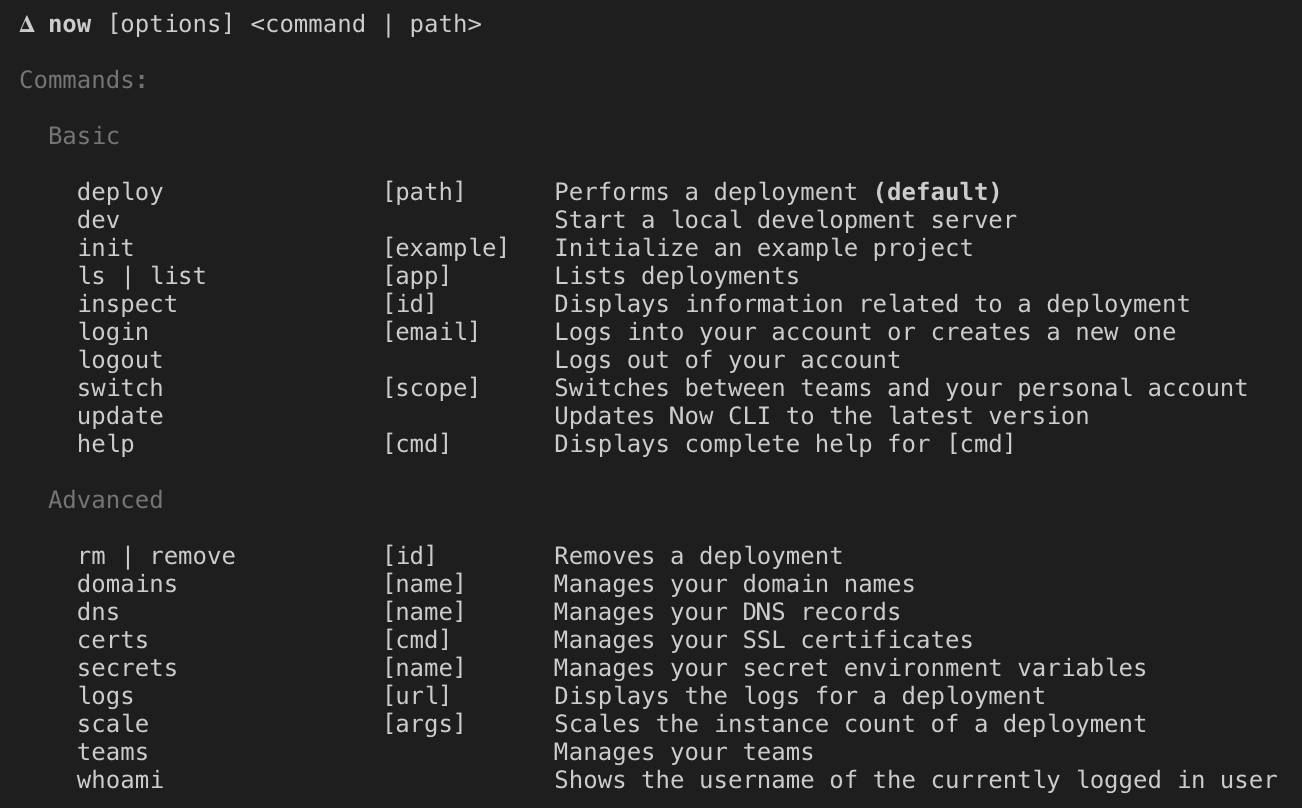
Task: Click the 'init' command name
Action: coord(105,248)
